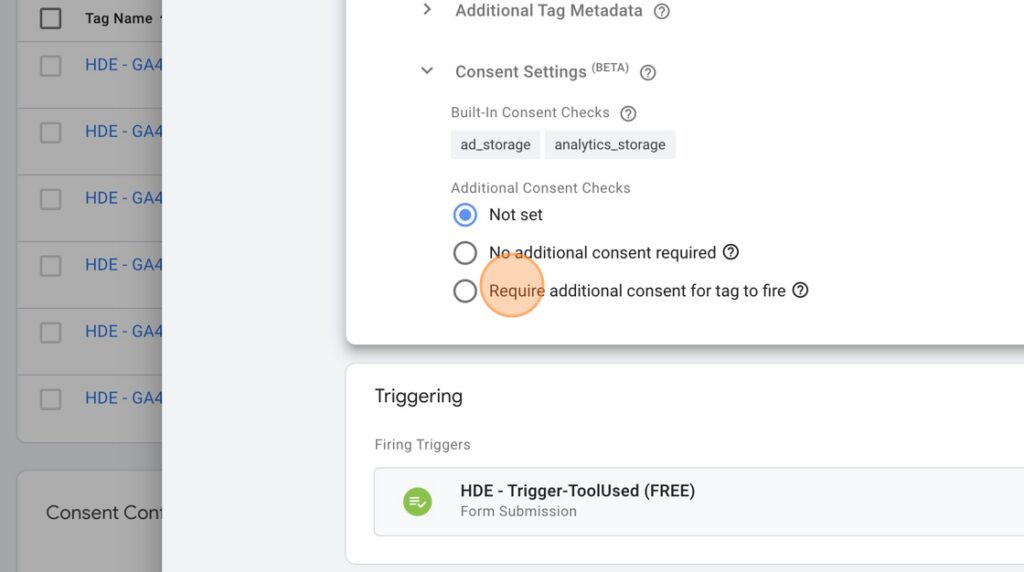Click the ad_storage consent chip
Viewport: 1024px width, 572px height.
coord(495,144)
